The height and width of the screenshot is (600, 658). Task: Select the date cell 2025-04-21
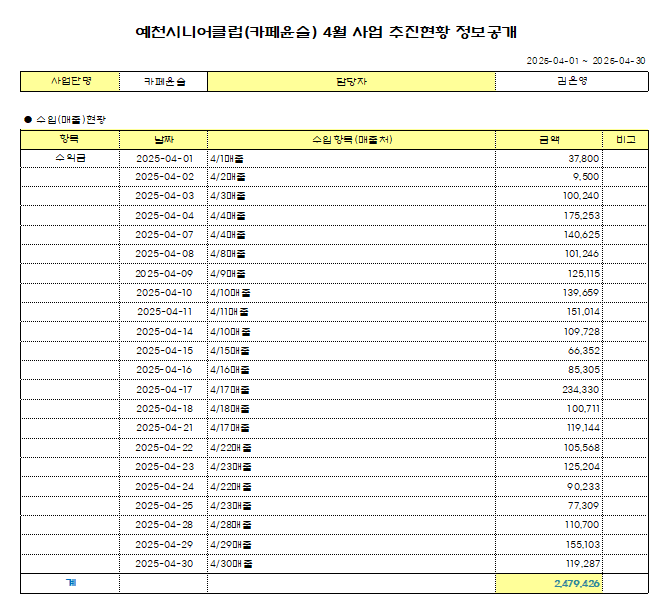(x=164, y=428)
